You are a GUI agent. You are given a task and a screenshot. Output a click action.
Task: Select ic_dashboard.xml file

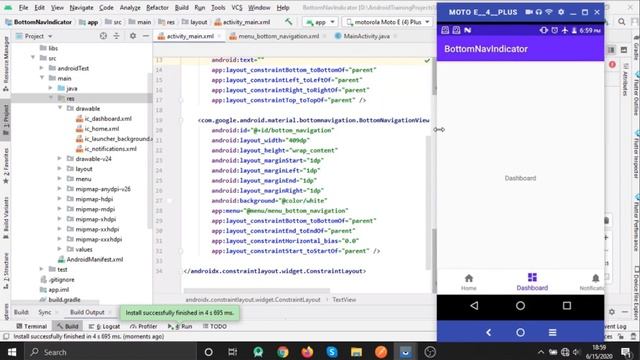[x=104, y=118]
